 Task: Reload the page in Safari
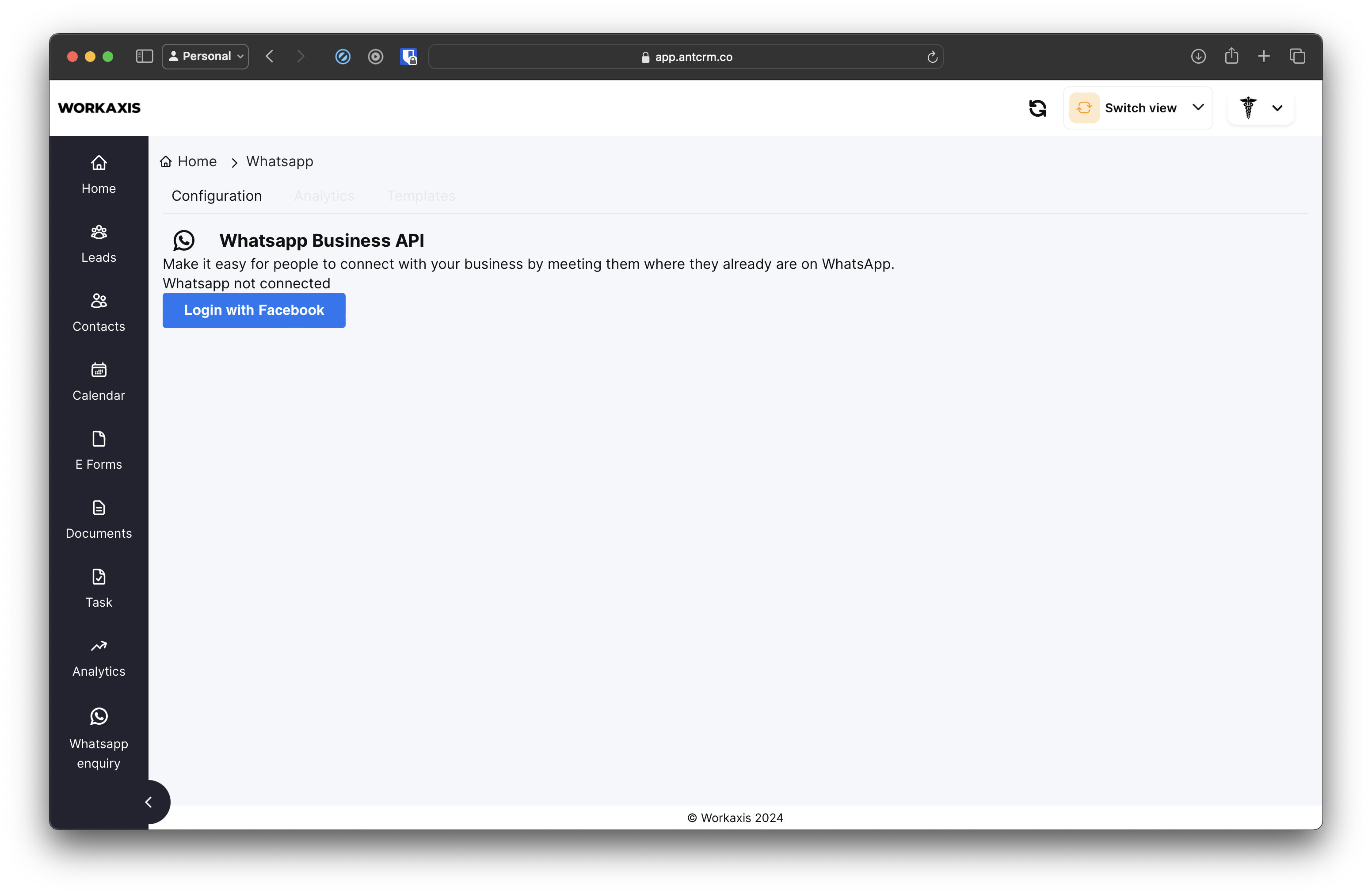932,57
